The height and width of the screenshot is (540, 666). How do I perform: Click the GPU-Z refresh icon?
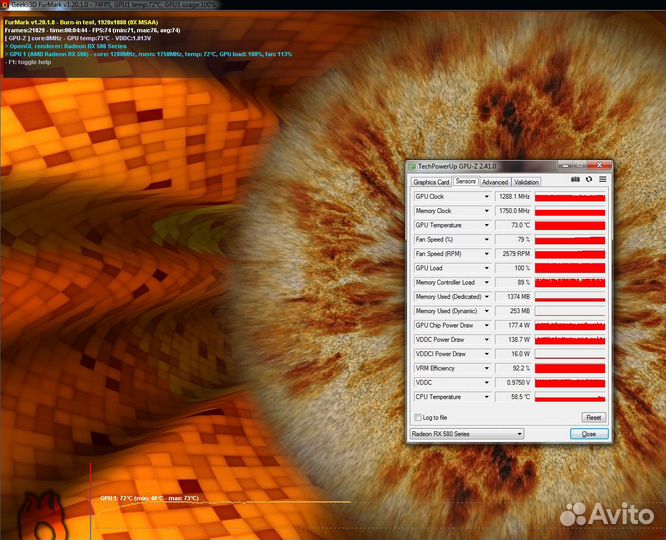(x=589, y=179)
